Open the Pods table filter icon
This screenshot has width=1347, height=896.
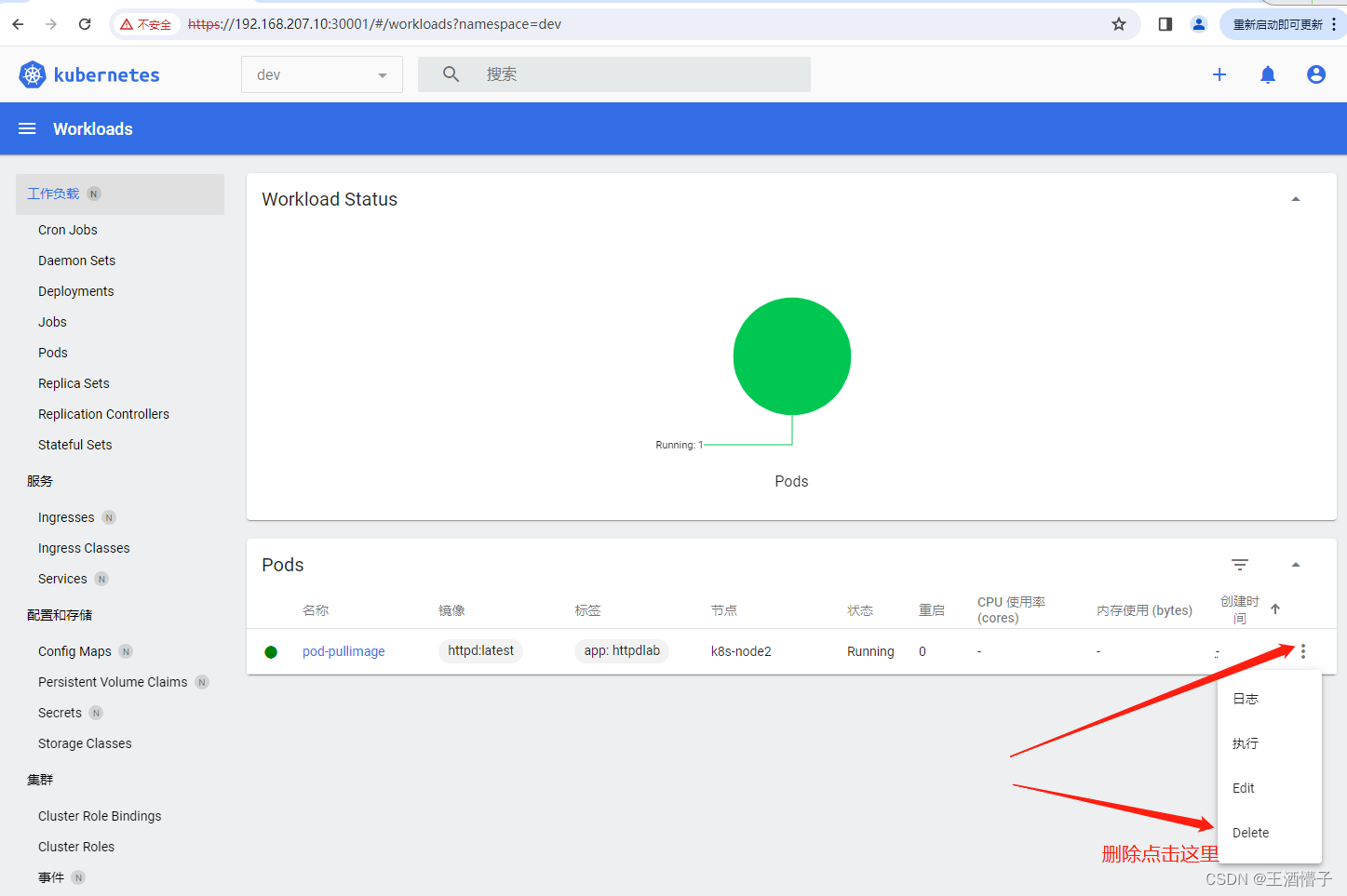click(x=1240, y=565)
